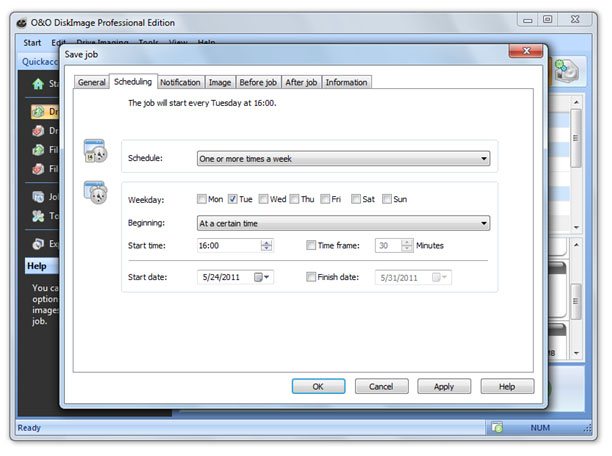Click into the Start time field
Screen dimensions: 612x456
227,245
